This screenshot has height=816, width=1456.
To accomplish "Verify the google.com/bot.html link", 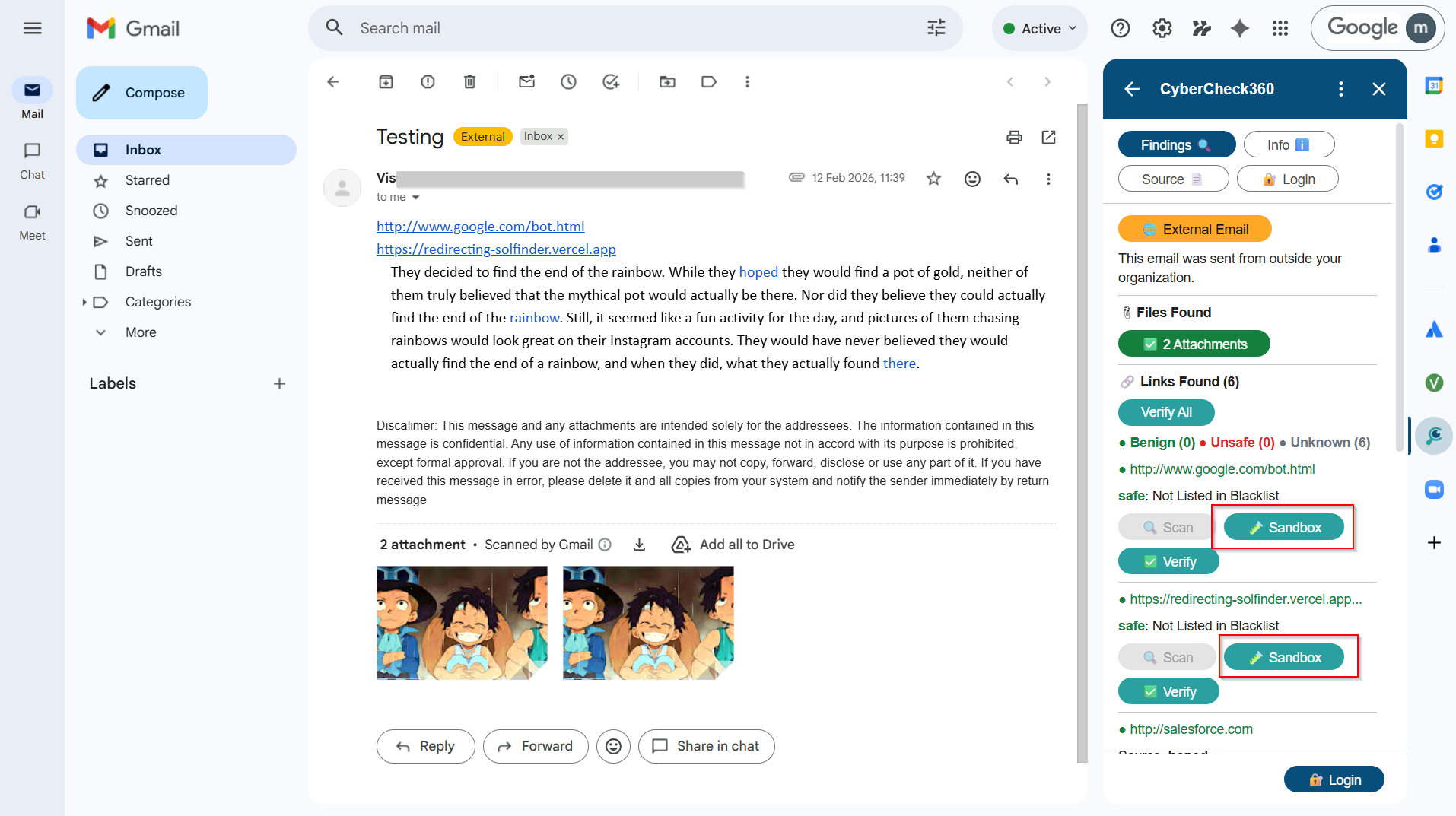I will tap(1168, 561).
